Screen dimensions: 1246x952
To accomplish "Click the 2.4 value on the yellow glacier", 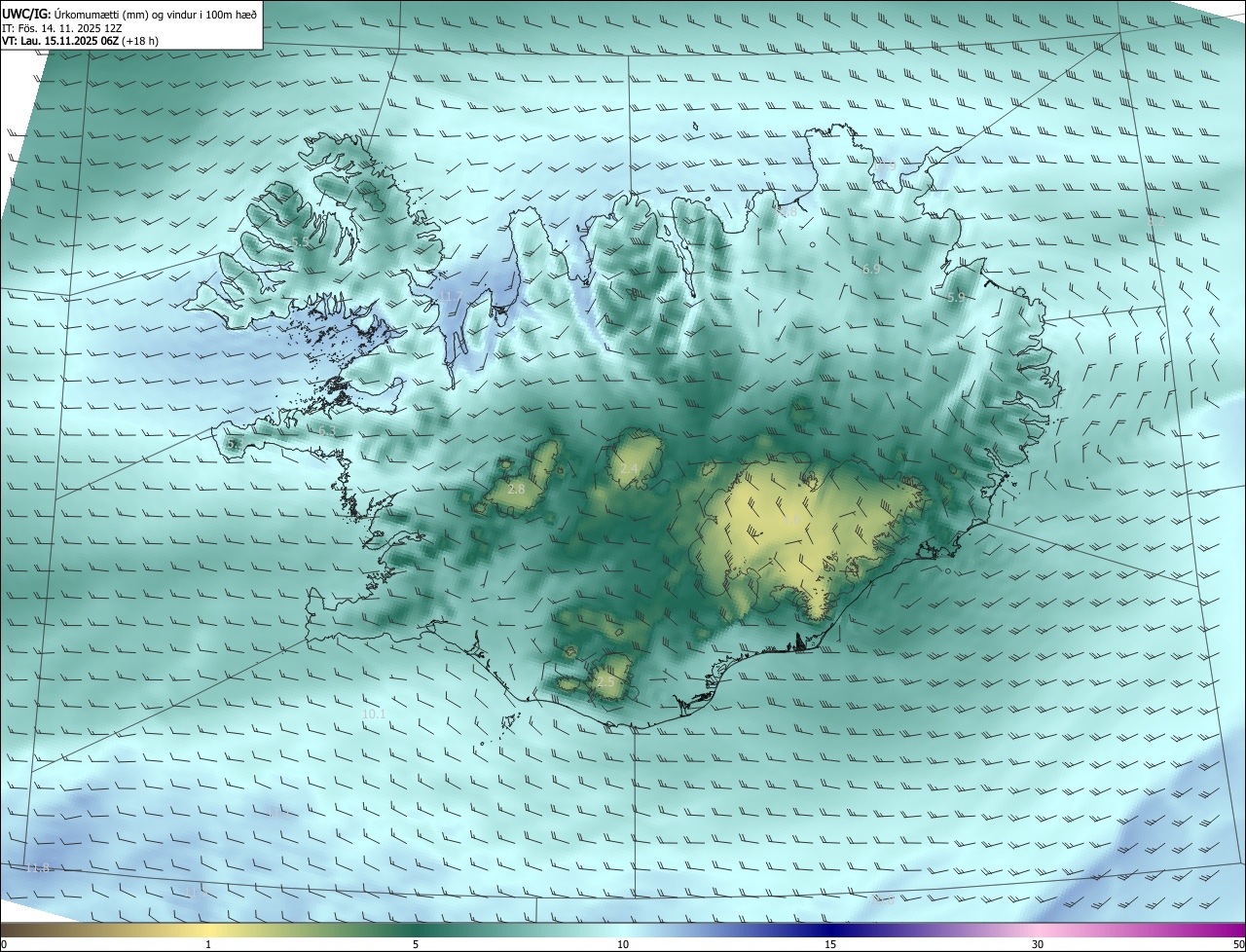I will [x=630, y=470].
